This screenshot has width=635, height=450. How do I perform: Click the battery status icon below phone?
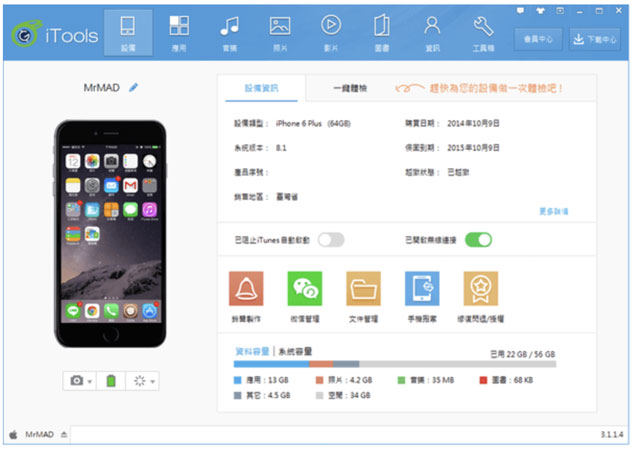[111, 381]
